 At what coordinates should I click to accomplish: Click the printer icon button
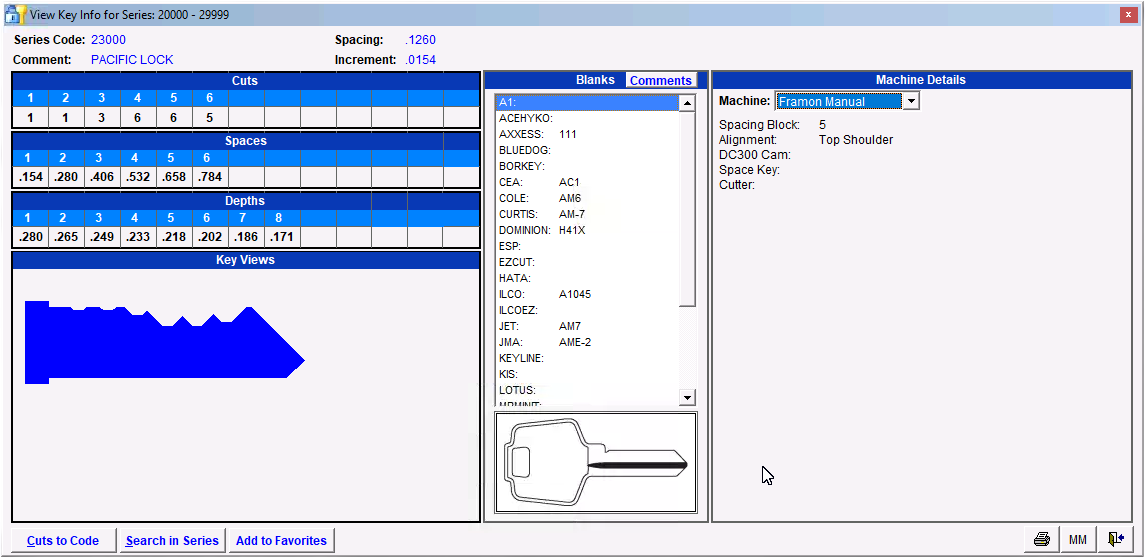[1042, 540]
